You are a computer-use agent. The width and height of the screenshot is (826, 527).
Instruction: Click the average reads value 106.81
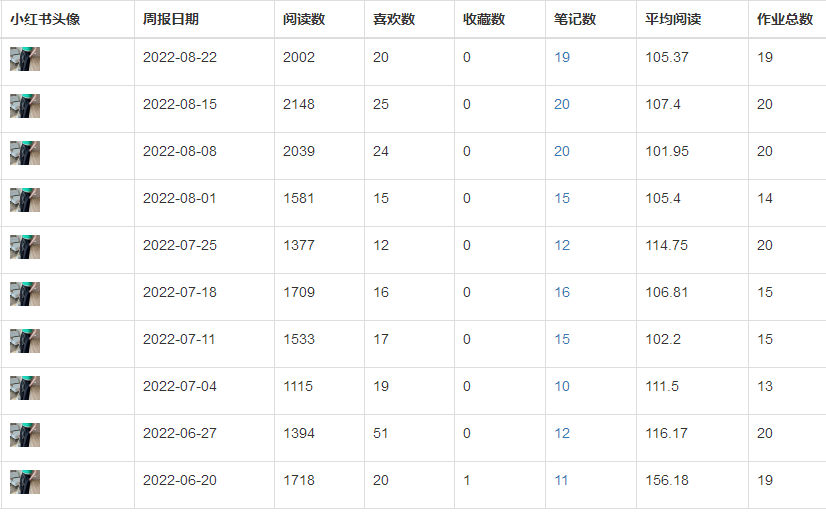pos(667,292)
